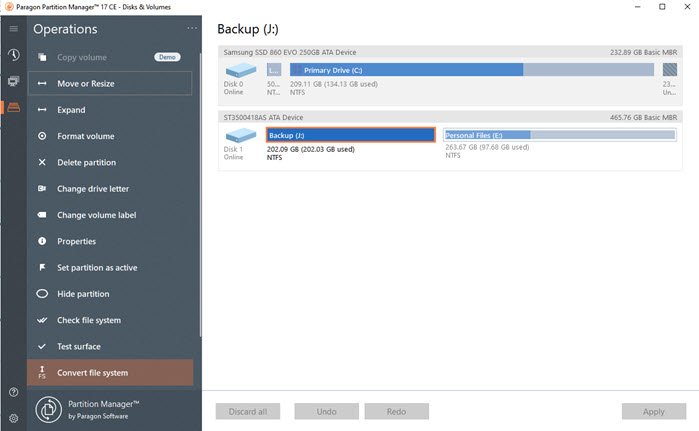Click the Operations panel scrollbar
Viewport: 699px width, 431px height.
tap(200, 195)
